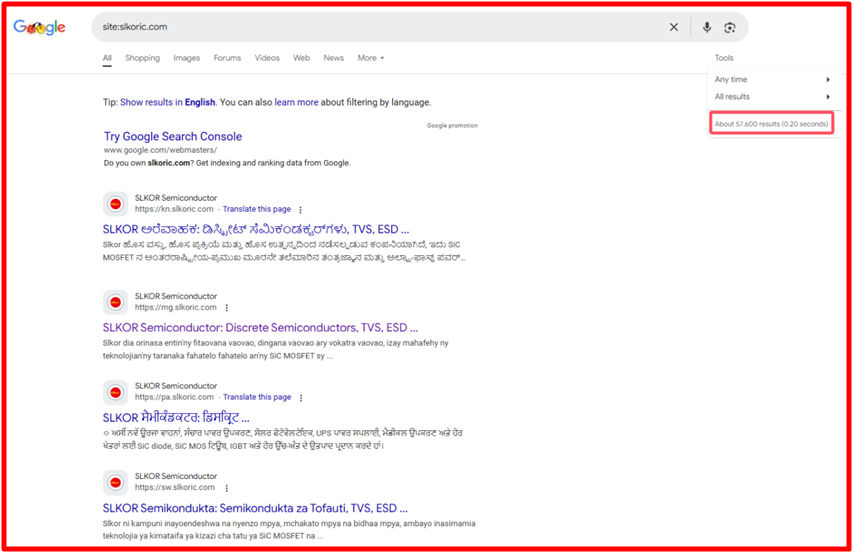The image size is (853, 553).
Task: Click the Tools button
Action: [723, 58]
